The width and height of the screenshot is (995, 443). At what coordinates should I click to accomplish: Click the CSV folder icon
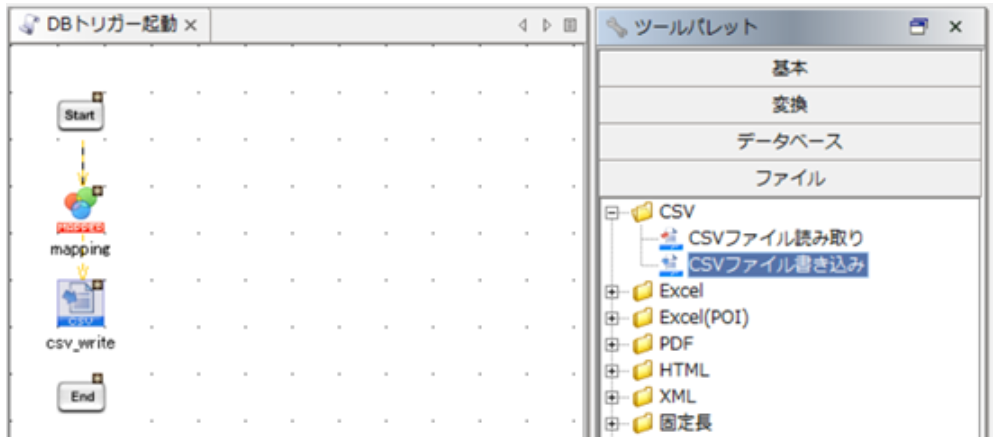click(643, 213)
